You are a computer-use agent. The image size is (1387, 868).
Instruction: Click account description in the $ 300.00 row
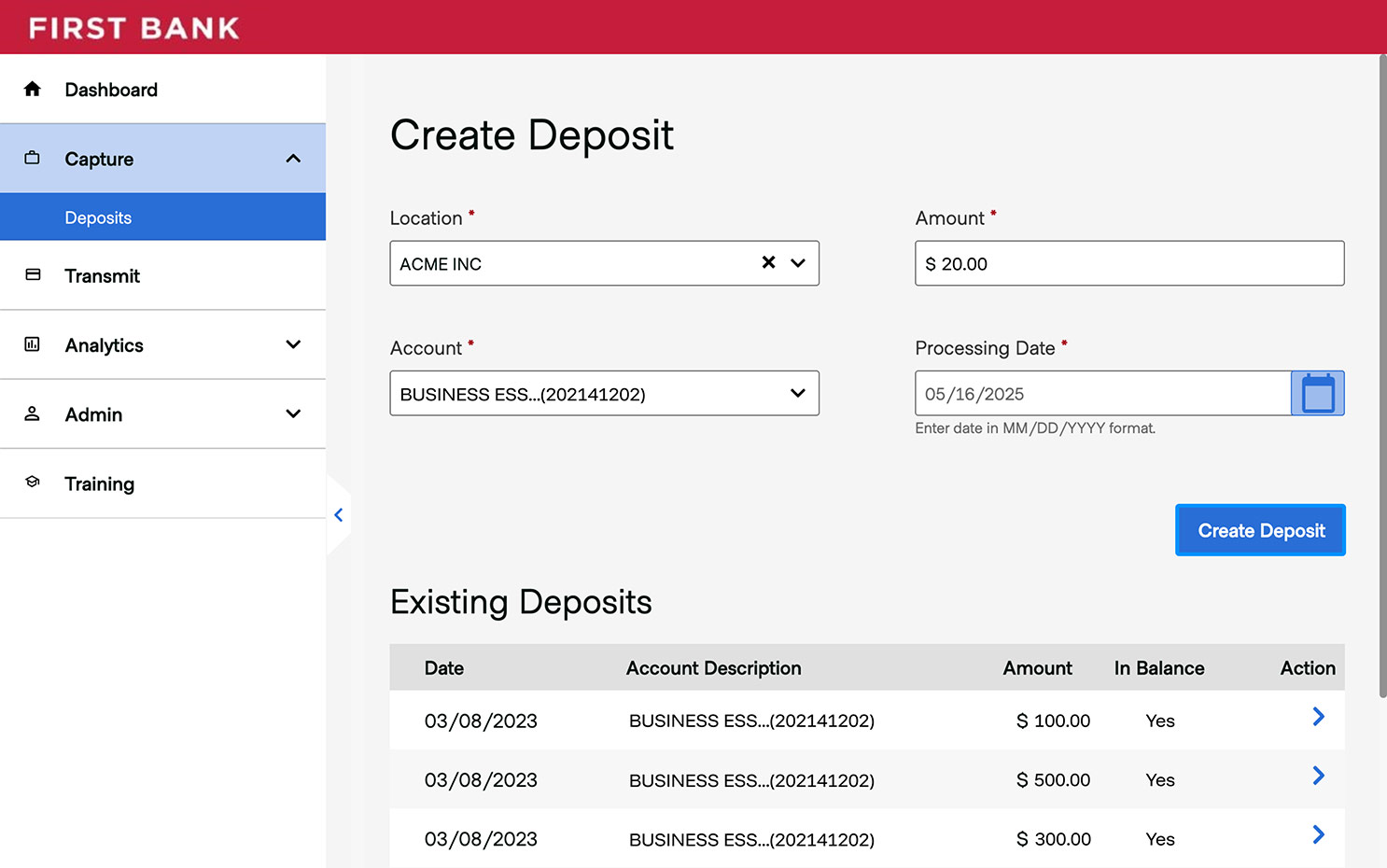pos(751,840)
